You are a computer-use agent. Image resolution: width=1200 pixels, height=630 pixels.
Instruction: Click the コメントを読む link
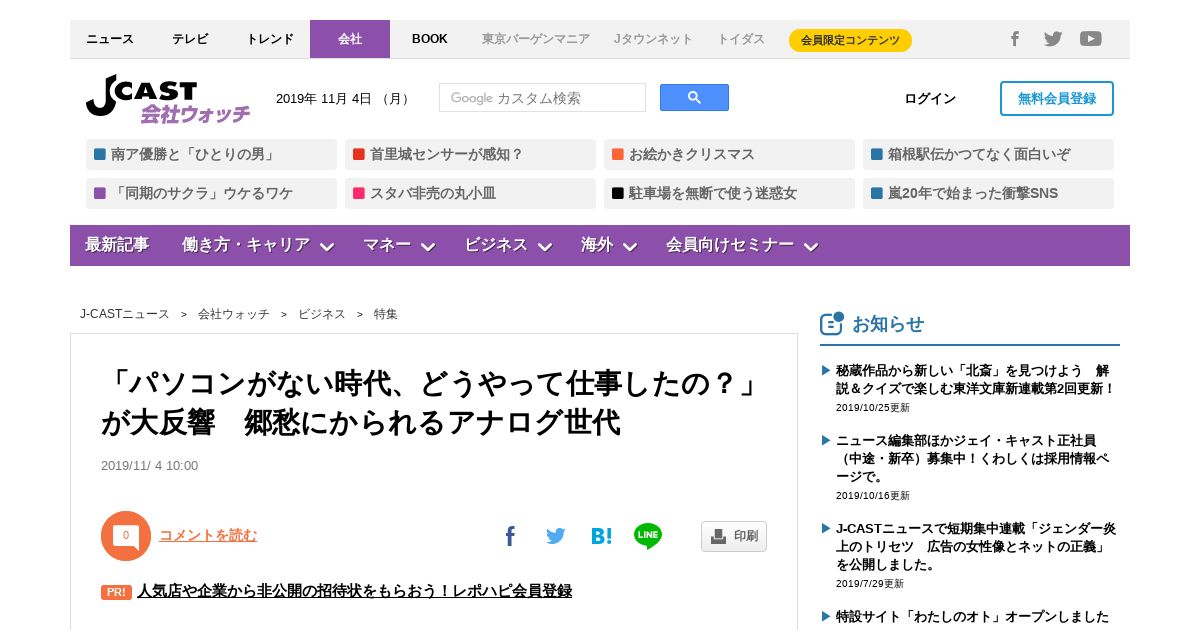pos(208,535)
